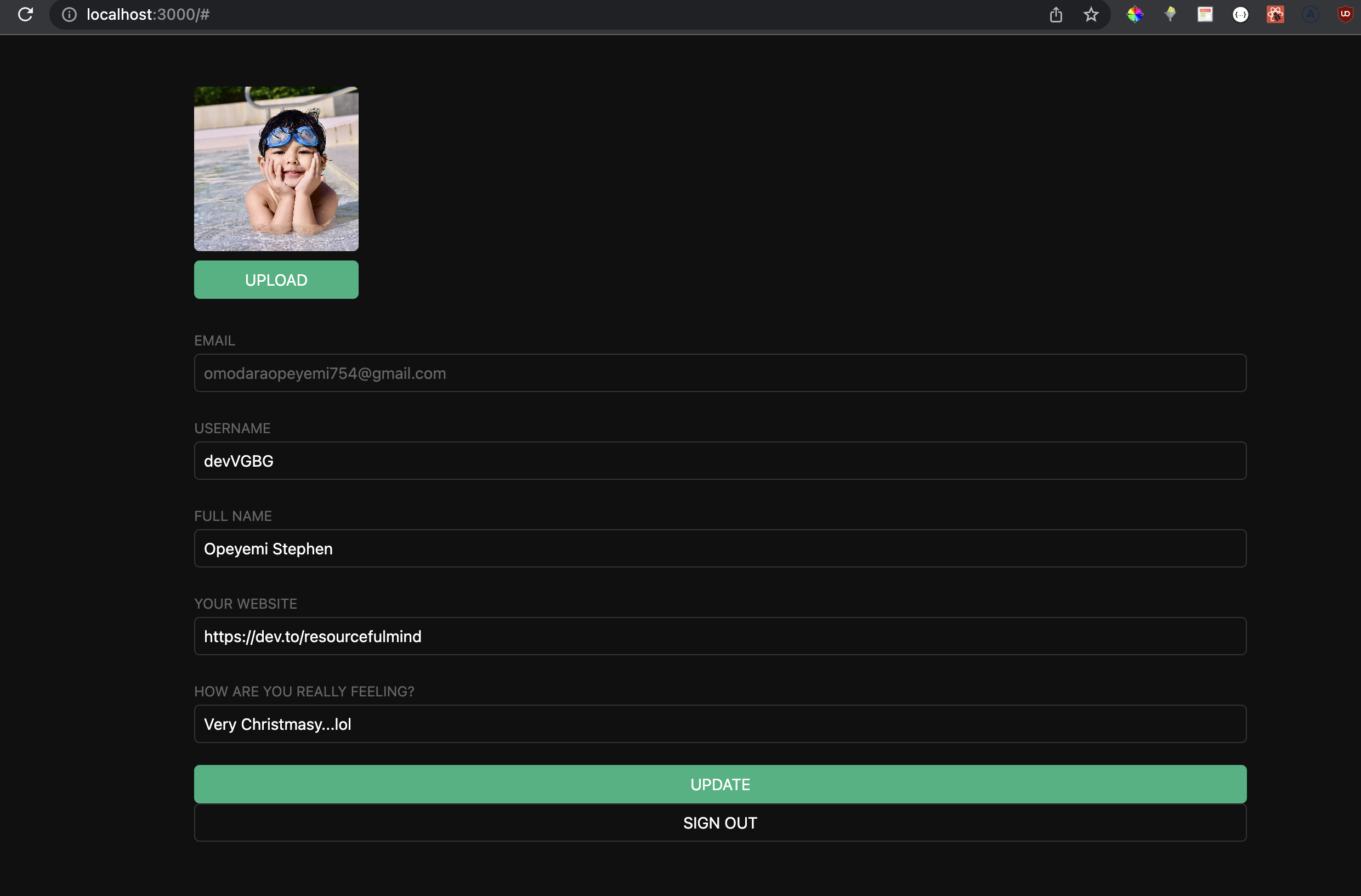
Task: Open the funnel-shaped filter extension
Action: click(x=1170, y=14)
